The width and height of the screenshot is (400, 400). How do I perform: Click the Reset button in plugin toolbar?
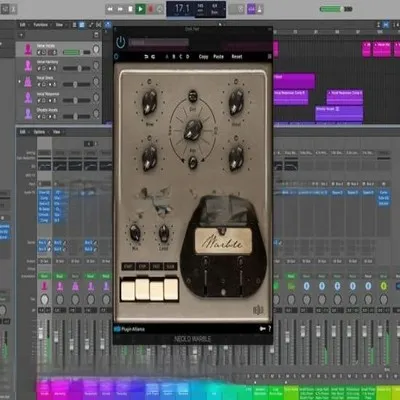tap(237, 57)
